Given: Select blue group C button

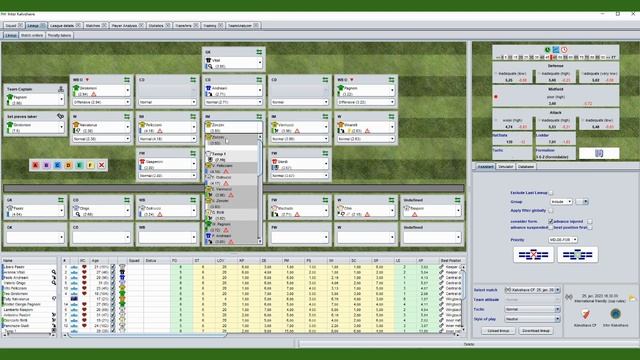Looking at the screenshot, I should click(x=58, y=165).
